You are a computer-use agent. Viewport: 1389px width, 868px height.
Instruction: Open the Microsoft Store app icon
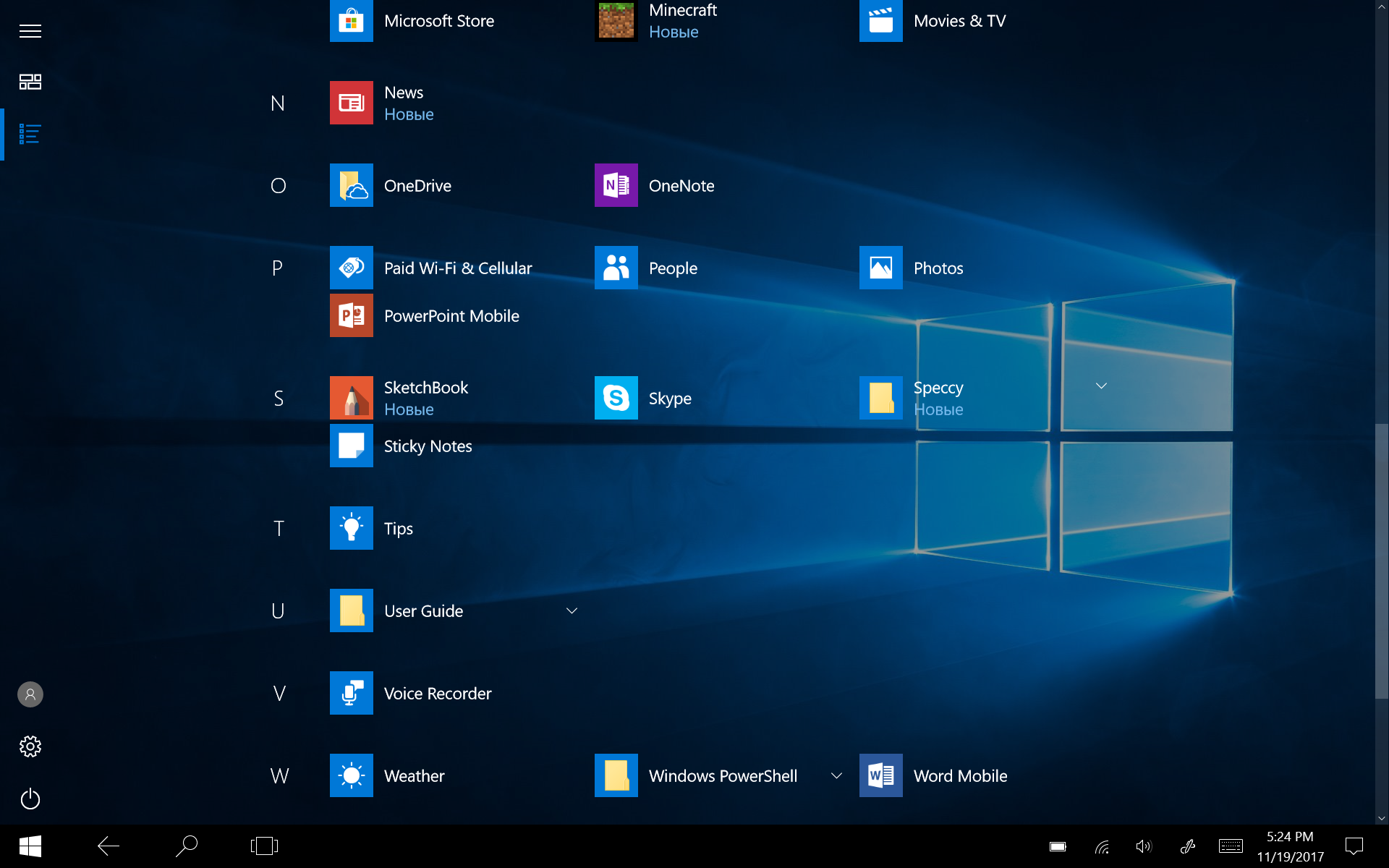click(352, 21)
